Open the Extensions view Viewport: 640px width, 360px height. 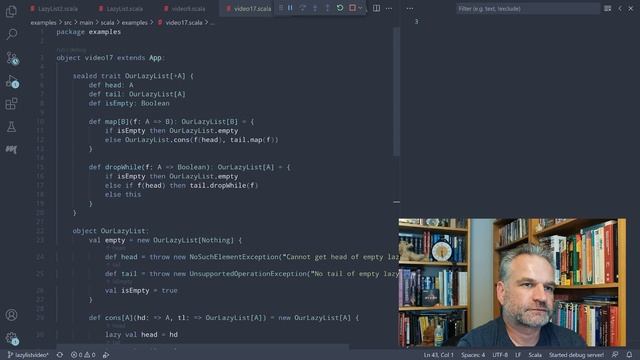click(11, 104)
